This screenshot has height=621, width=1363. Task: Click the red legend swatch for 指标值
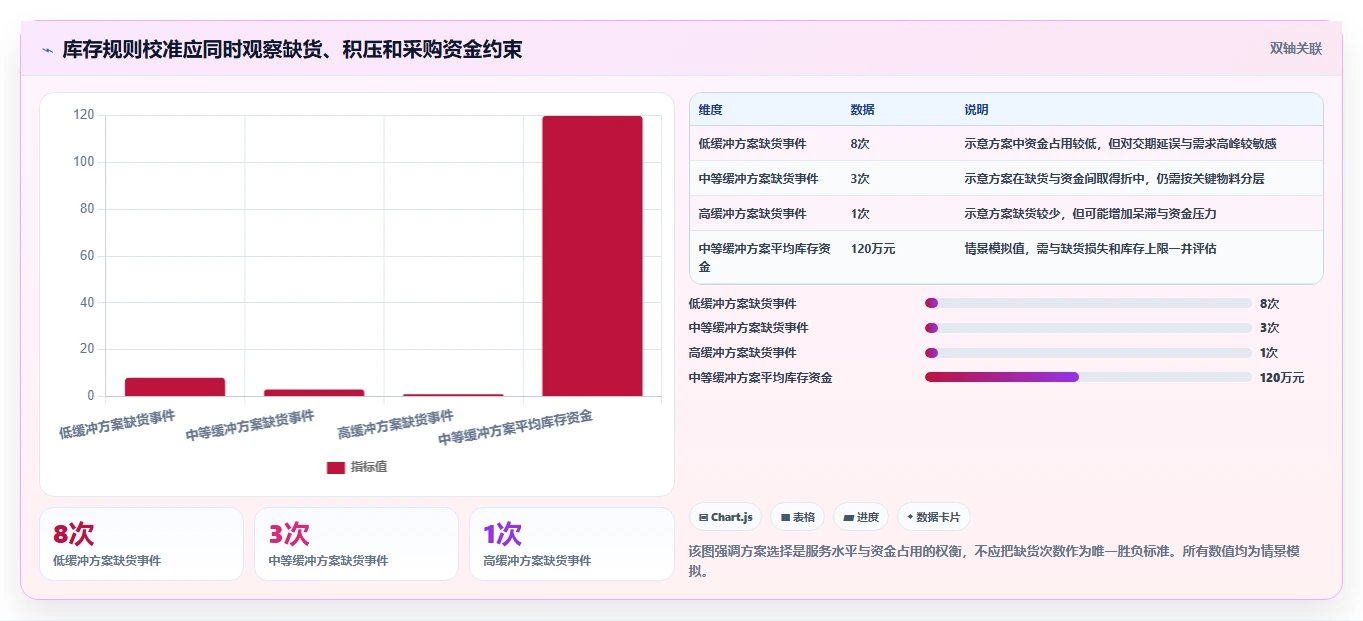point(336,467)
